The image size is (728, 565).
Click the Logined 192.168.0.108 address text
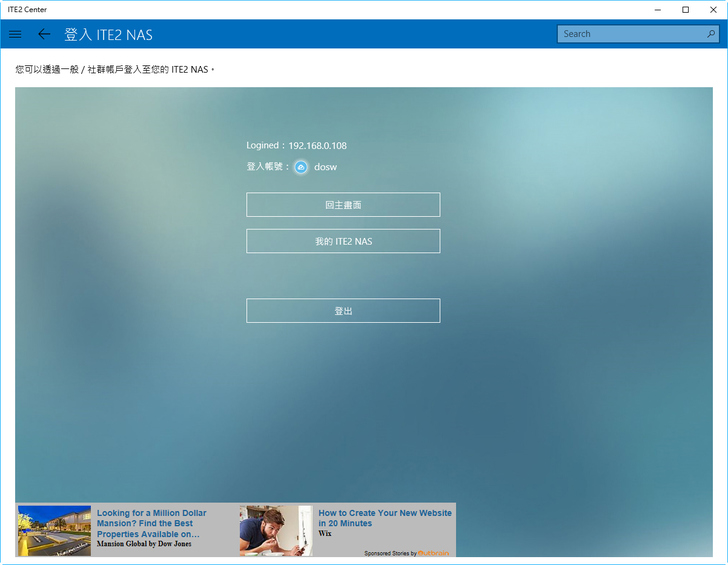(x=297, y=146)
